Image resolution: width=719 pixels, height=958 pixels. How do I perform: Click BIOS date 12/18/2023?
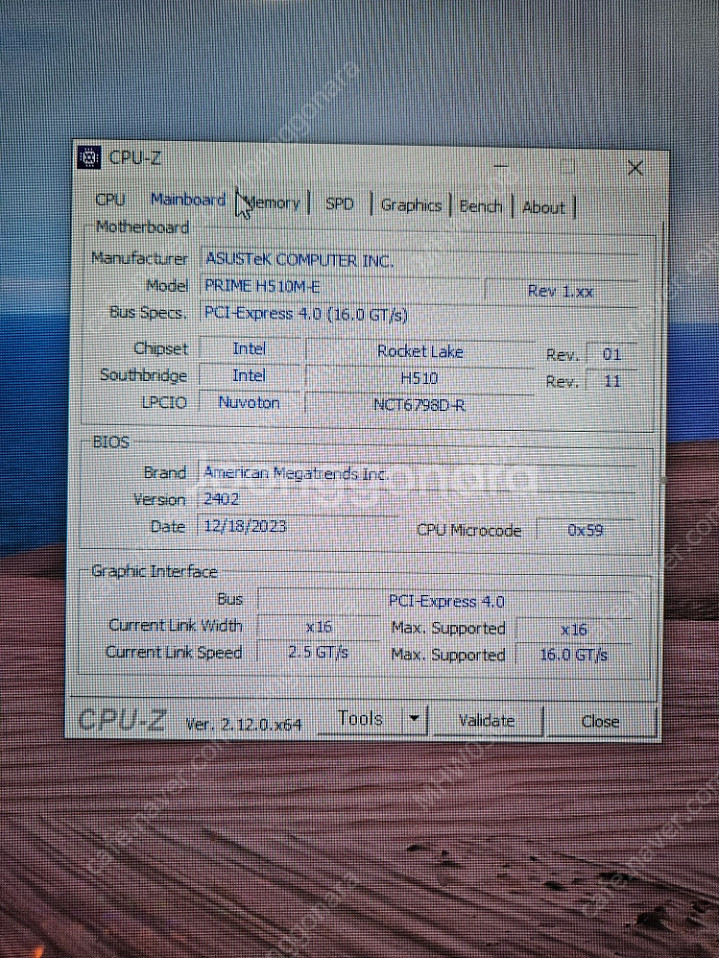pyautogui.click(x=298, y=526)
